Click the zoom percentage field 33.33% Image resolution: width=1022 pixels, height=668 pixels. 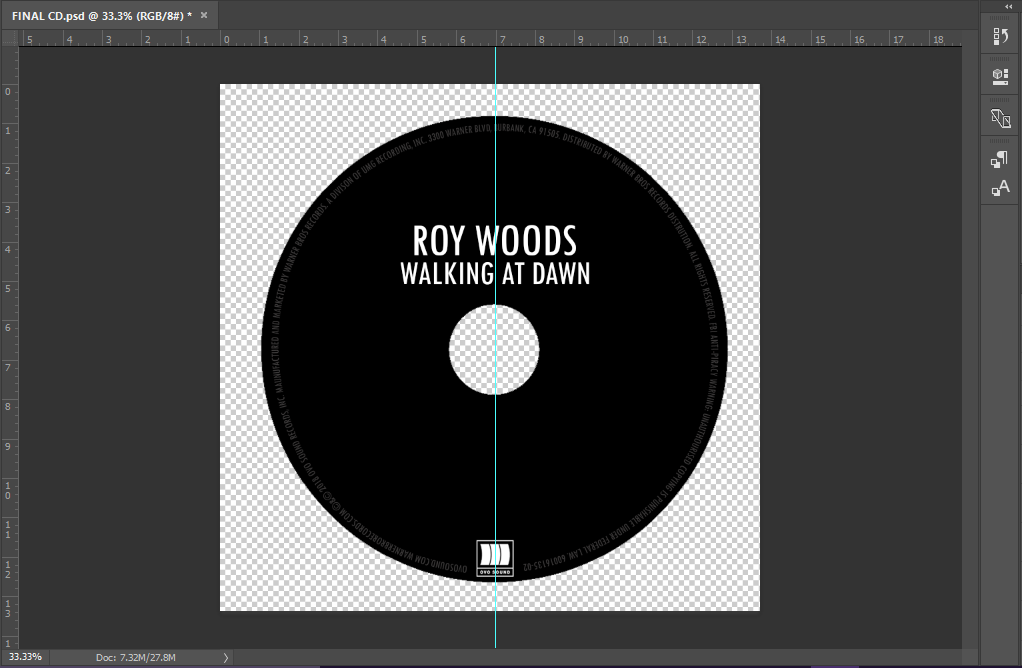point(25,657)
